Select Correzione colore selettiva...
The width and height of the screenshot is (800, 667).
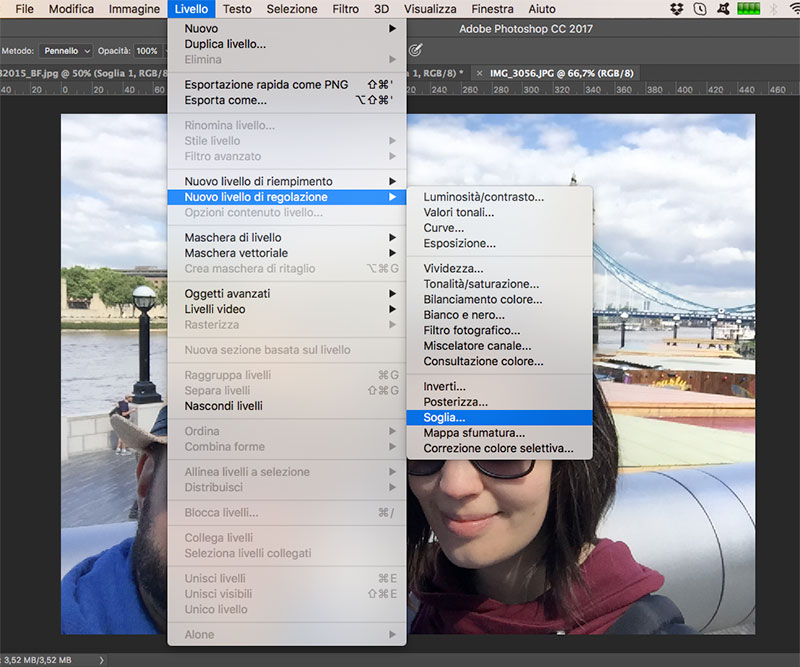[499, 449]
